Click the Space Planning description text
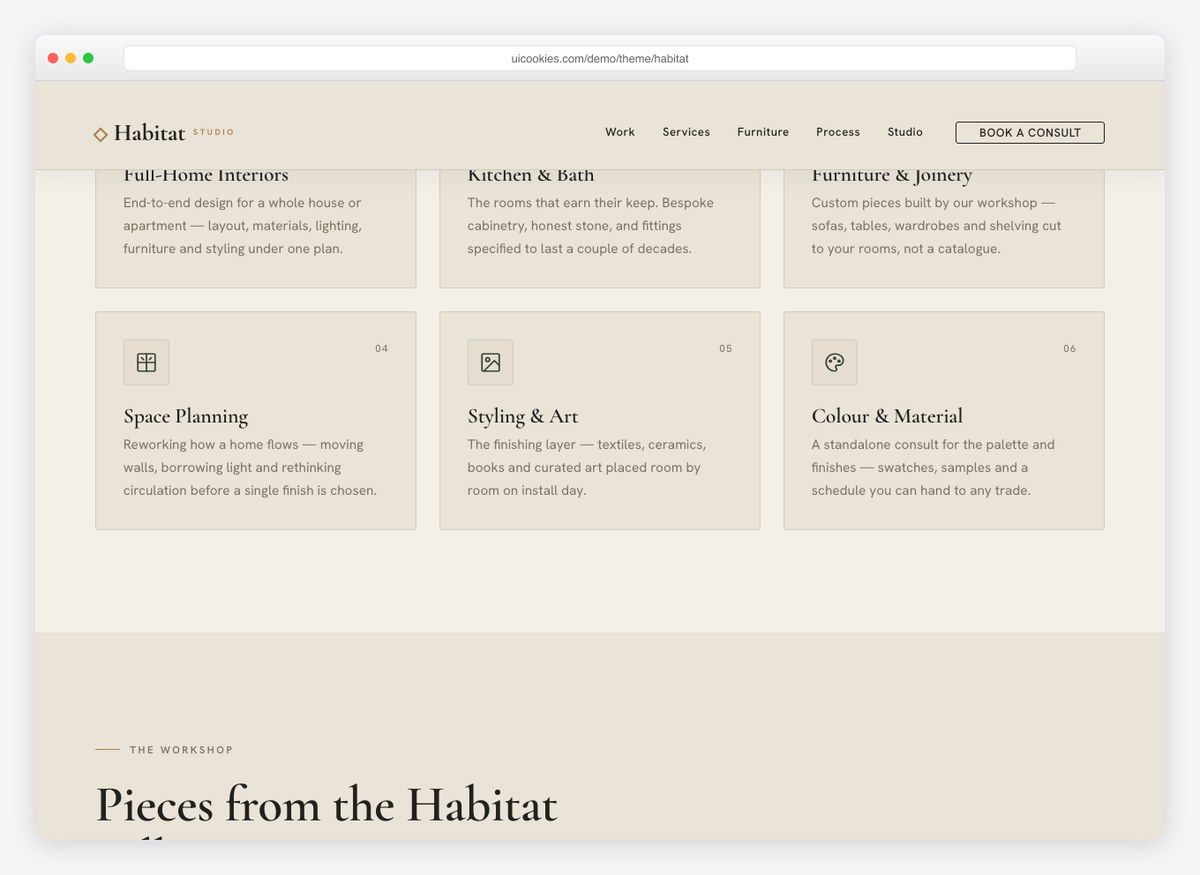 (250, 467)
